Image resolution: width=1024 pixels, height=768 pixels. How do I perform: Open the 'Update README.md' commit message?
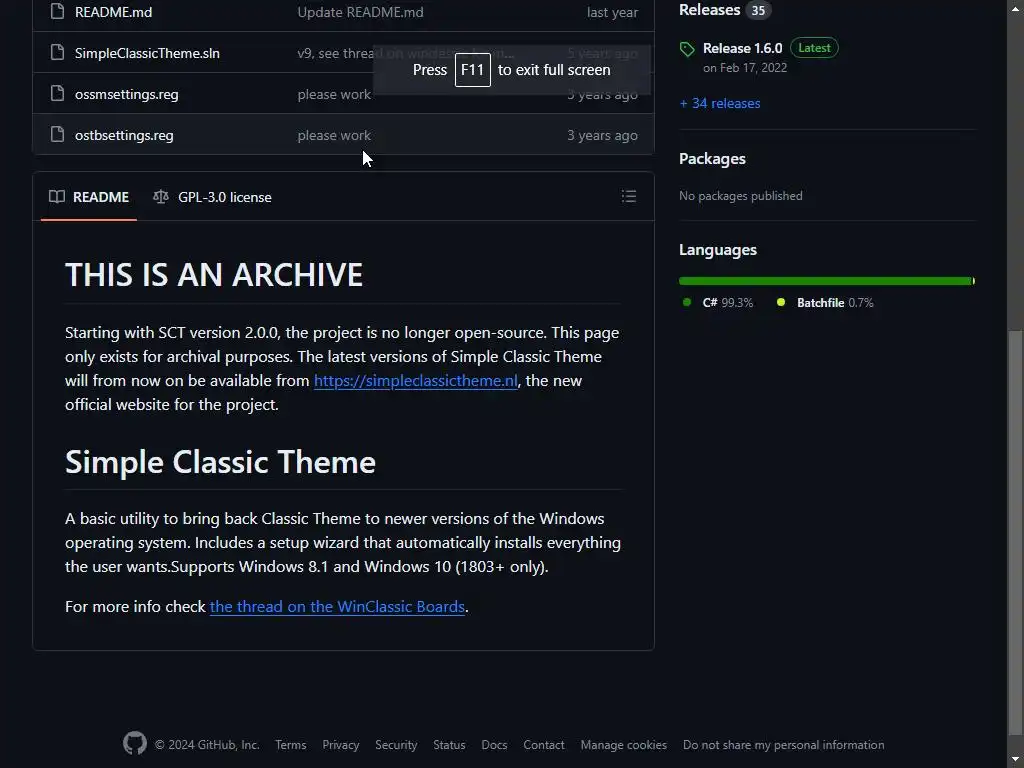(360, 12)
